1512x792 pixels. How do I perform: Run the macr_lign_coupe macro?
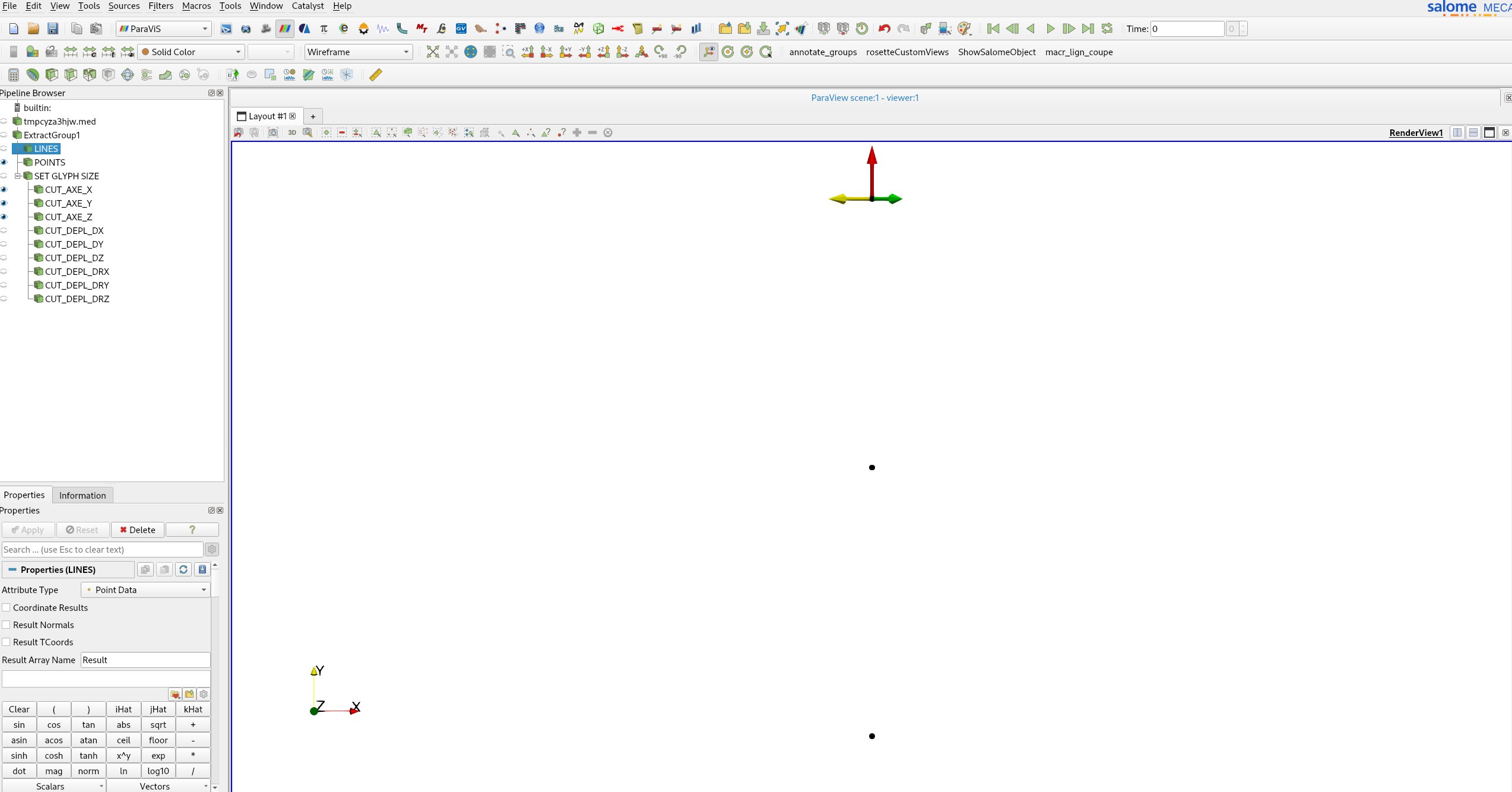pos(1079,52)
